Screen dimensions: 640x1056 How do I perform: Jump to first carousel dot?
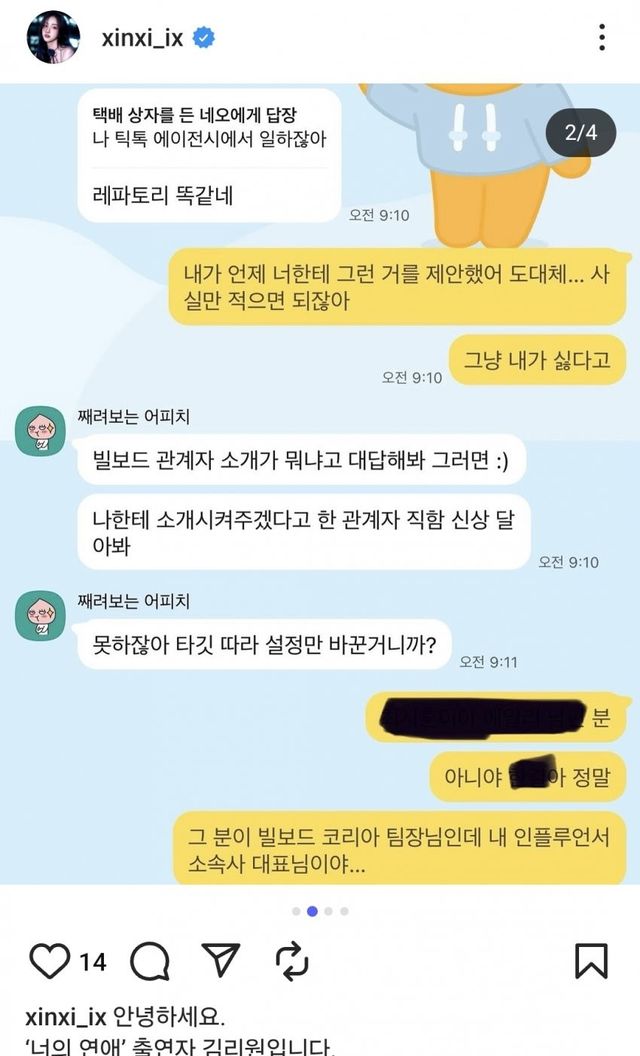click(x=296, y=911)
